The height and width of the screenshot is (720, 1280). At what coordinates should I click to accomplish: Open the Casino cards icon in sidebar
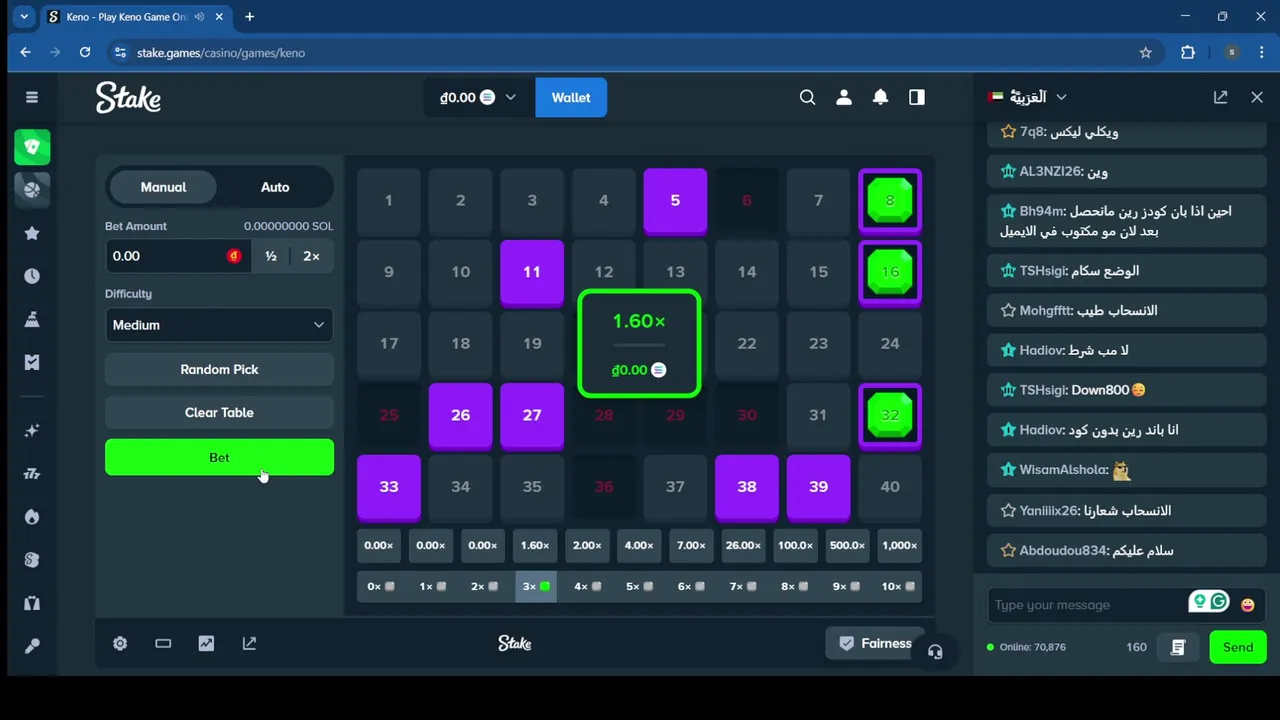pos(32,147)
